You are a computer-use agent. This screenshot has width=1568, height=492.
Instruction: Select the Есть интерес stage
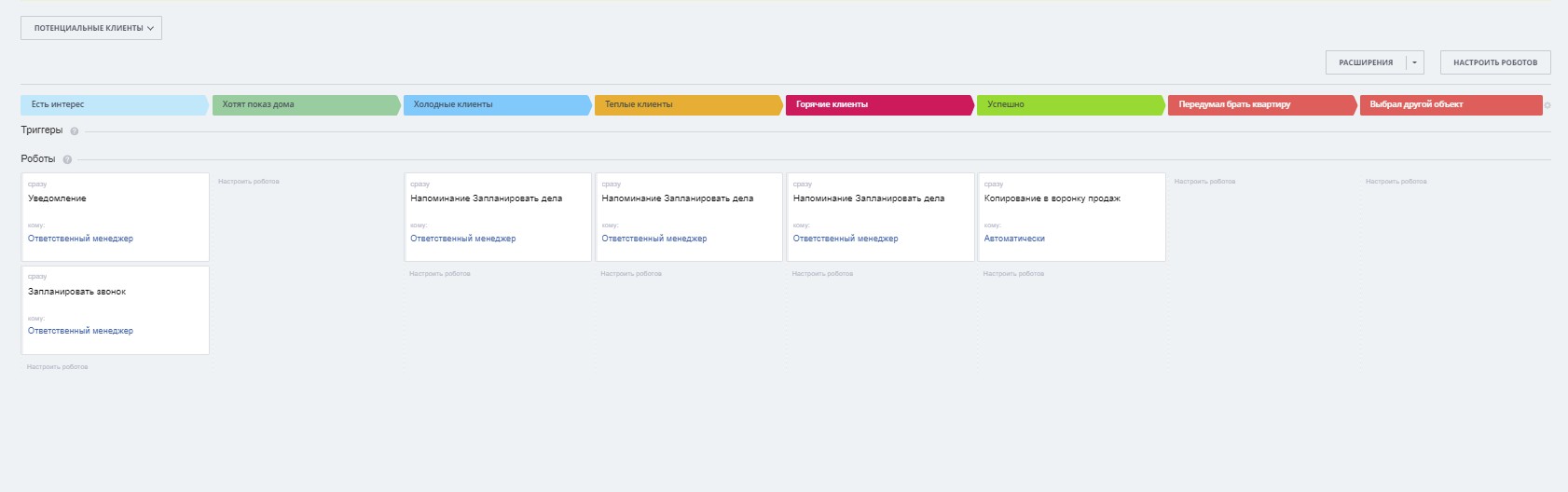tap(114, 104)
